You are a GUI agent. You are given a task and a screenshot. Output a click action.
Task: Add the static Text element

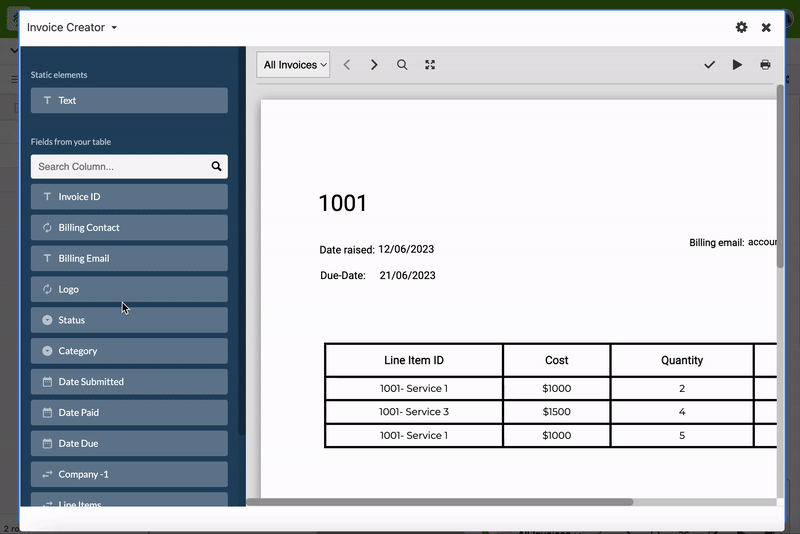coord(129,100)
